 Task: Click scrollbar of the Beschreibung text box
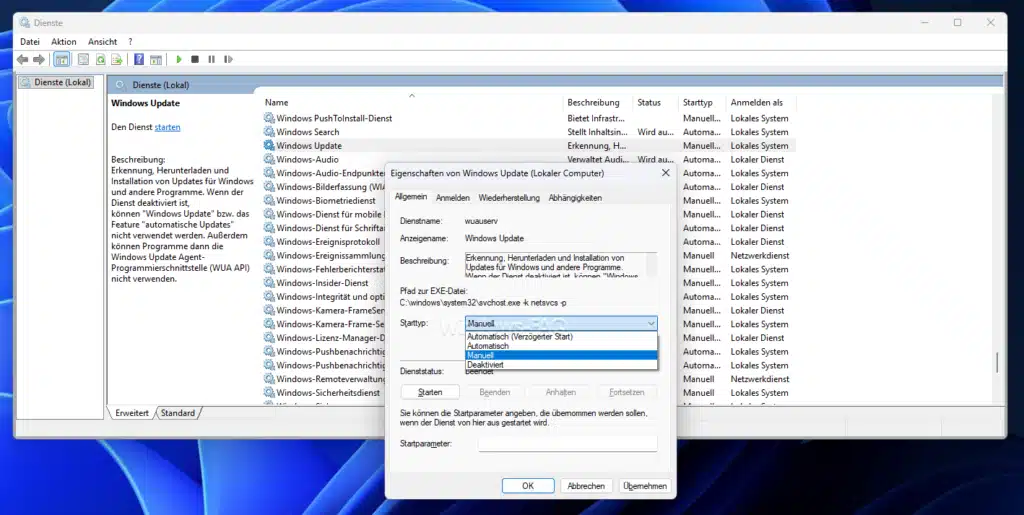(652, 264)
